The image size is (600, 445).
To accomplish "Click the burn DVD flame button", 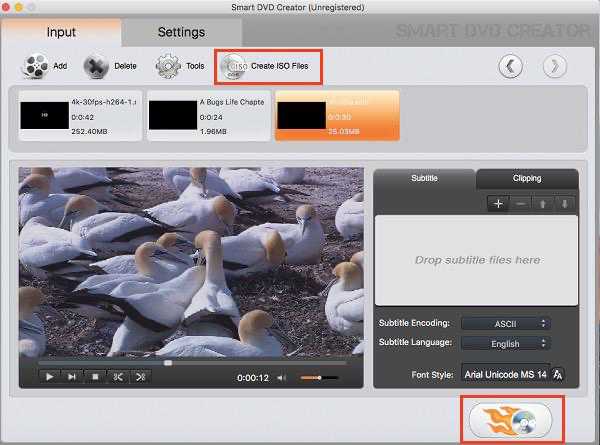I will click(x=511, y=420).
